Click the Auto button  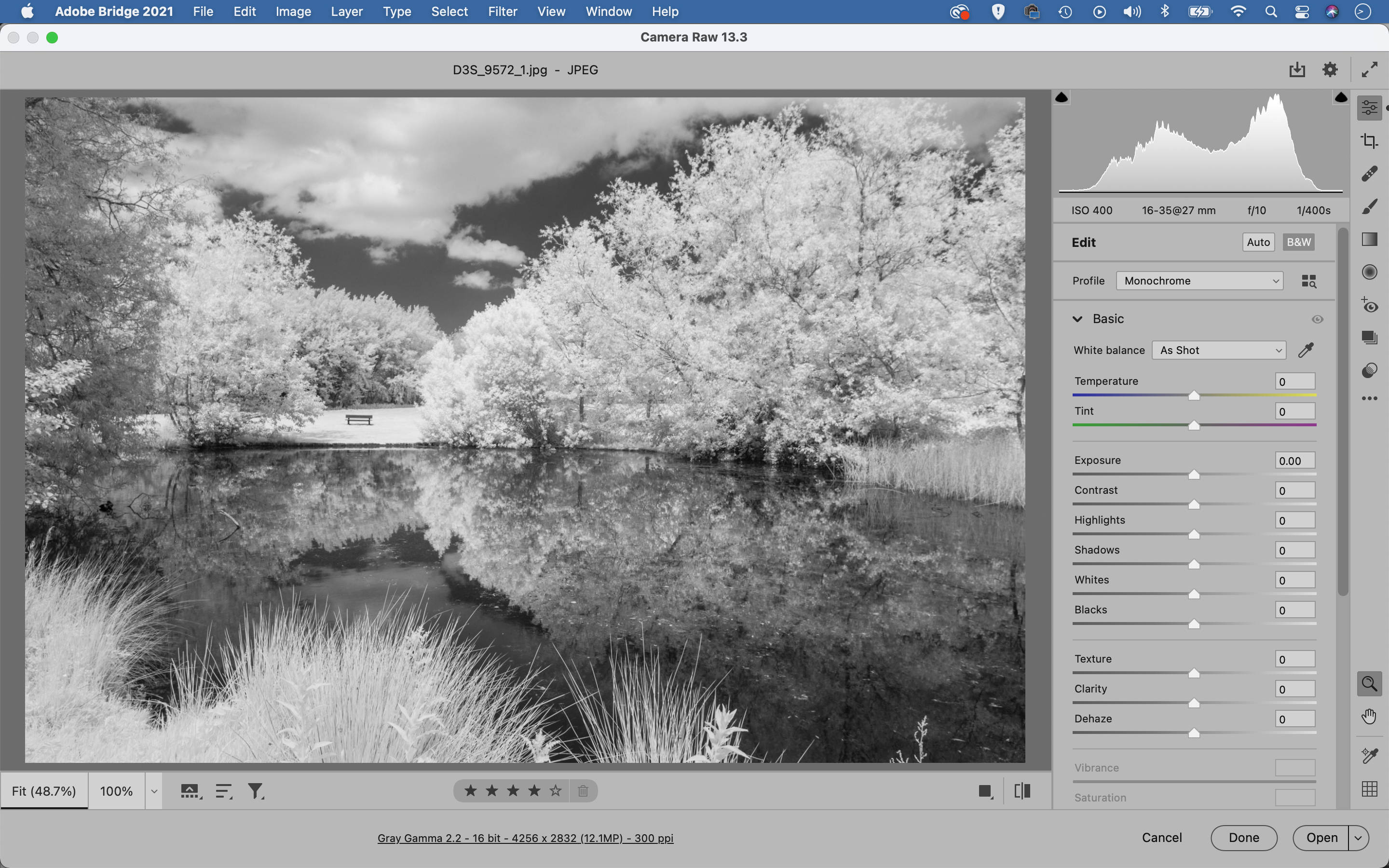(1258, 242)
